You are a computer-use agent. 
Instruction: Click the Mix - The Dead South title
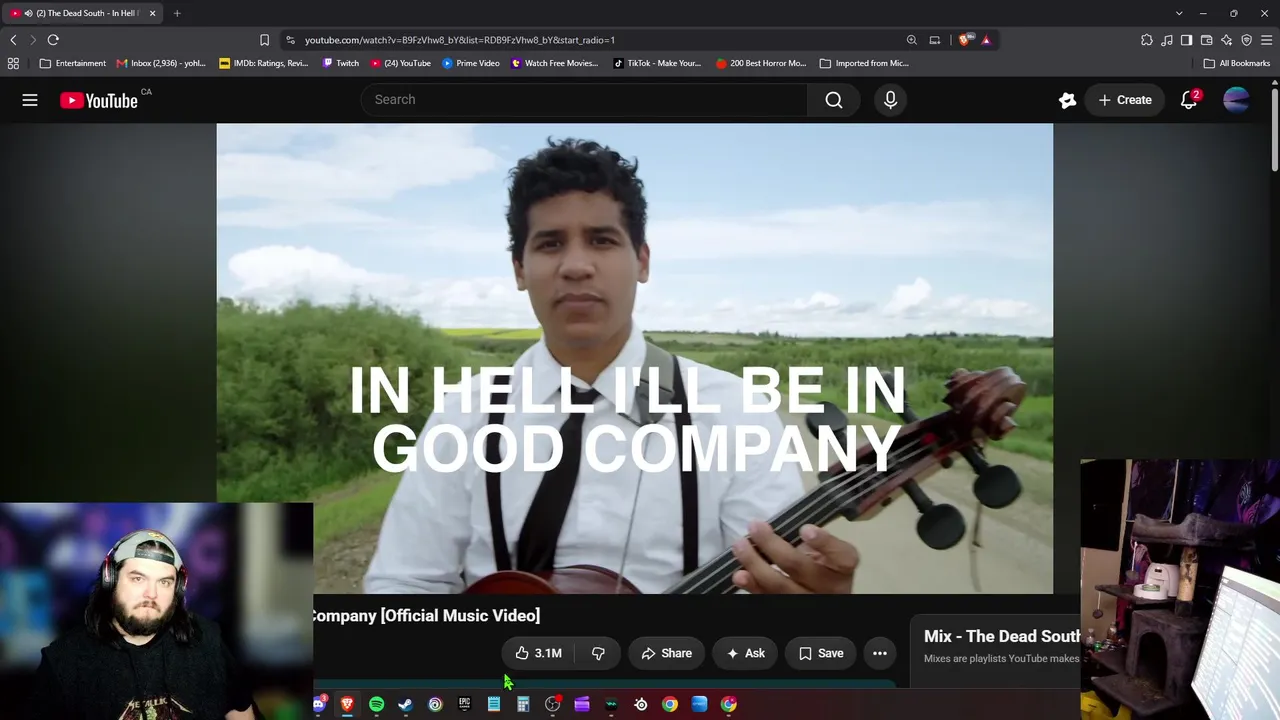(x=1002, y=636)
